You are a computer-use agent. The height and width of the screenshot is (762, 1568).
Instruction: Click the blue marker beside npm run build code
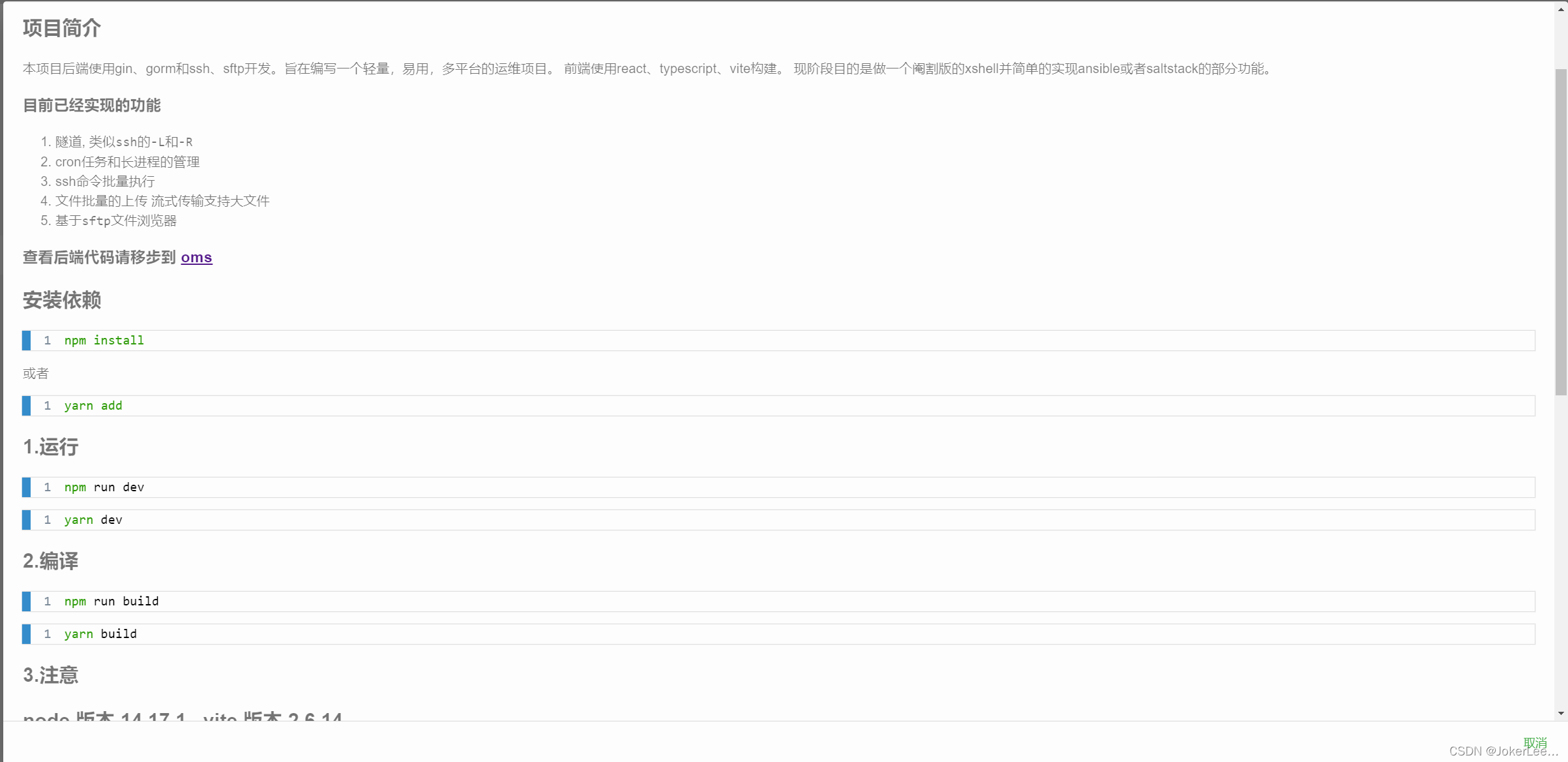[x=27, y=601]
